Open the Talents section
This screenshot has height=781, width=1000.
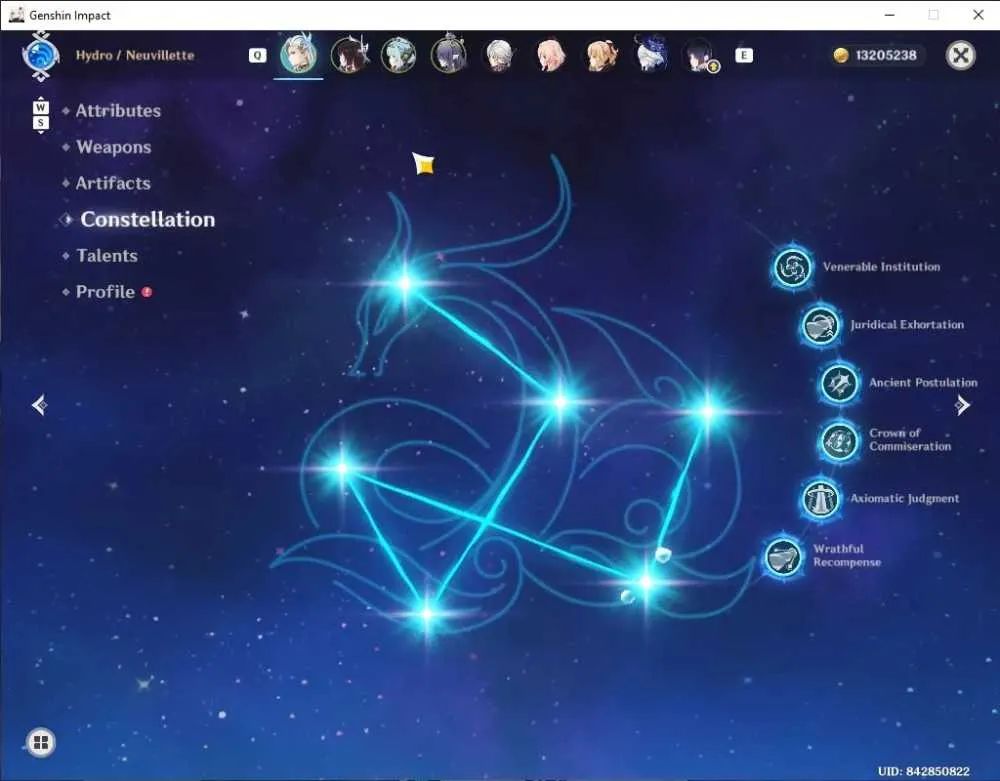click(107, 256)
